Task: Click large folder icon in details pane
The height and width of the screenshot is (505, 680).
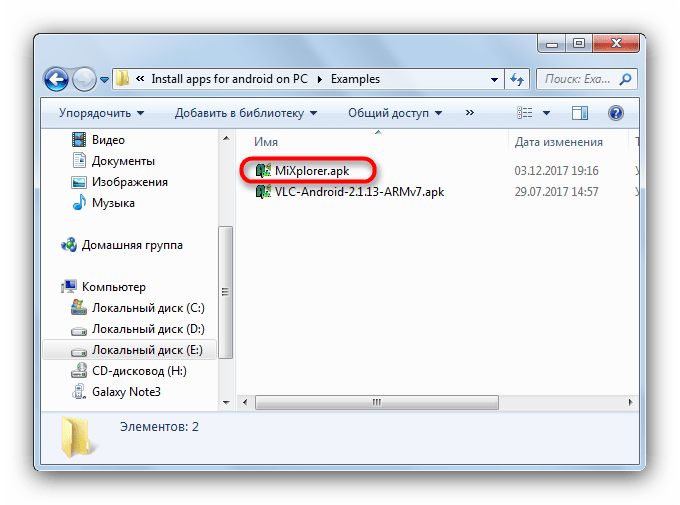Action: click(76, 437)
